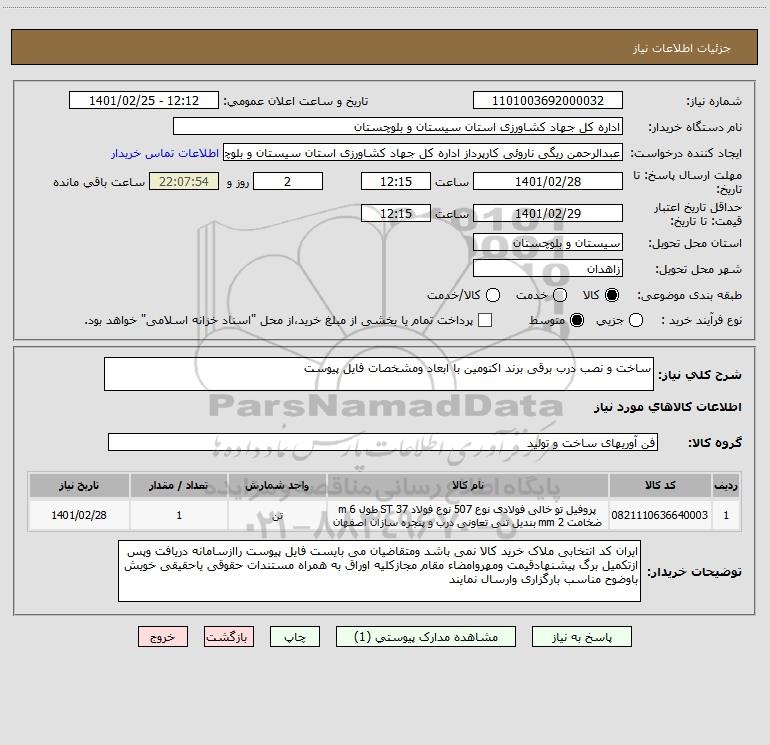Click the buyer notes text area

pos(379,571)
